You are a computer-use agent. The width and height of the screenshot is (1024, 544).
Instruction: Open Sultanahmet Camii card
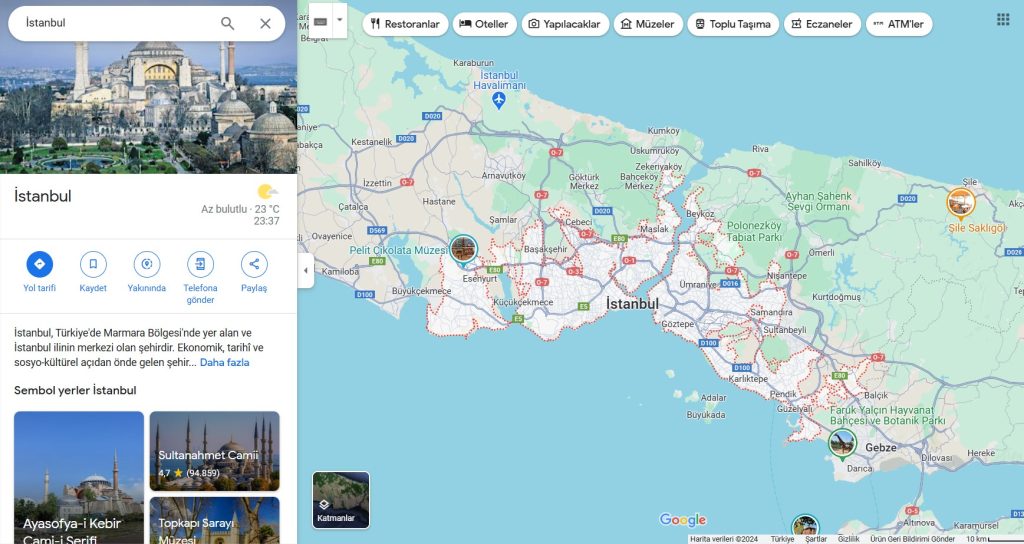pos(214,451)
